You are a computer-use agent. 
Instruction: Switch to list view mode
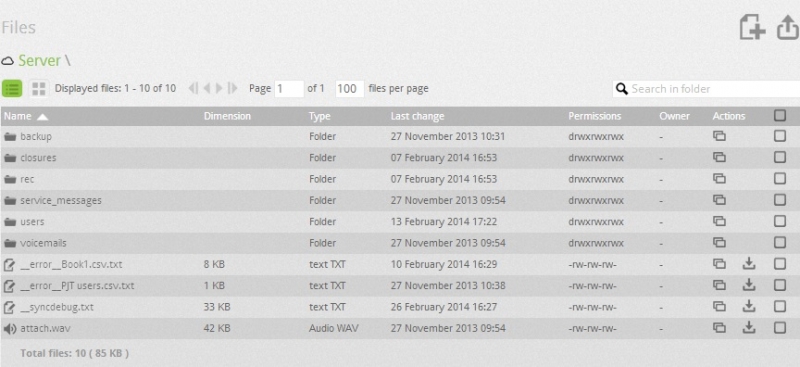pyautogui.click(x=12, y=88)
